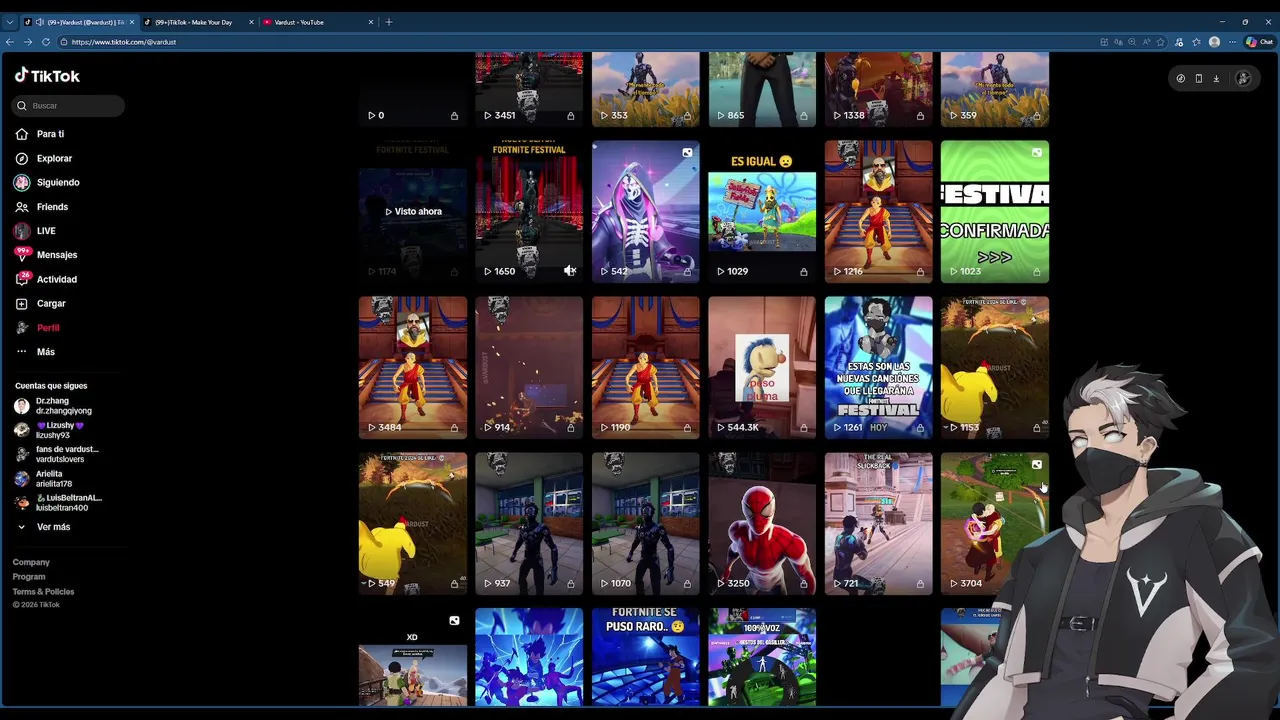Open the Perfil page
1280x720 pixels.
pos(37,328)
